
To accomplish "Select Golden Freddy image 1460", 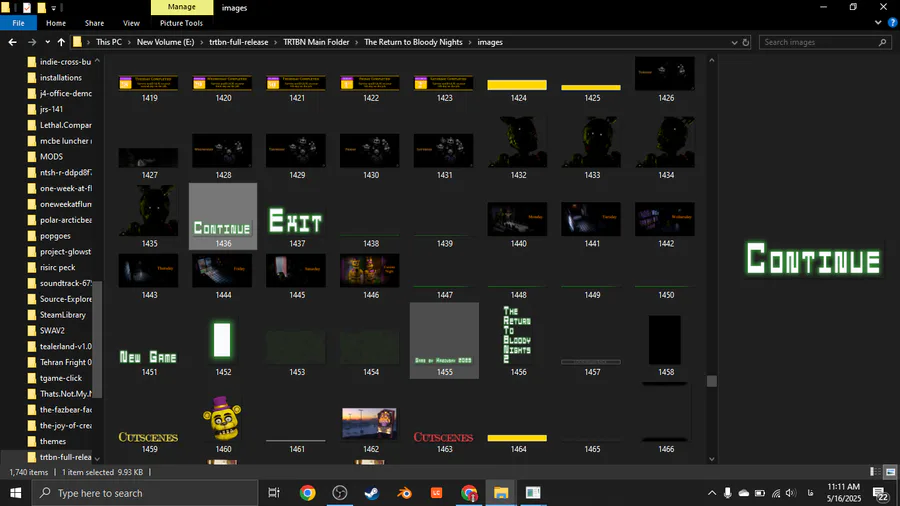I will coord(223,419).
